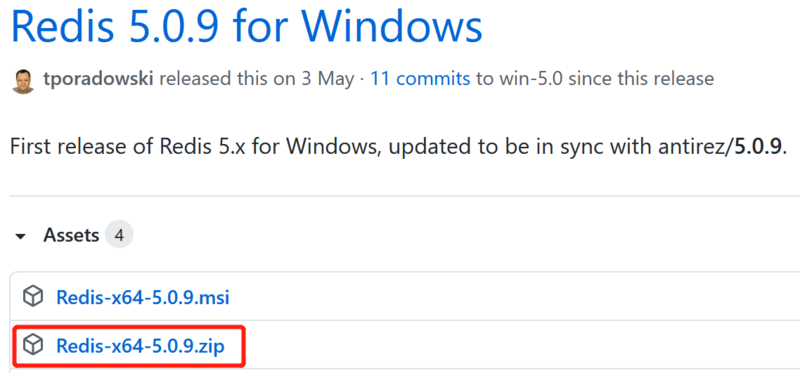Click the package icon beside Redis-x64-5.0.9.zip

[33, 346]
